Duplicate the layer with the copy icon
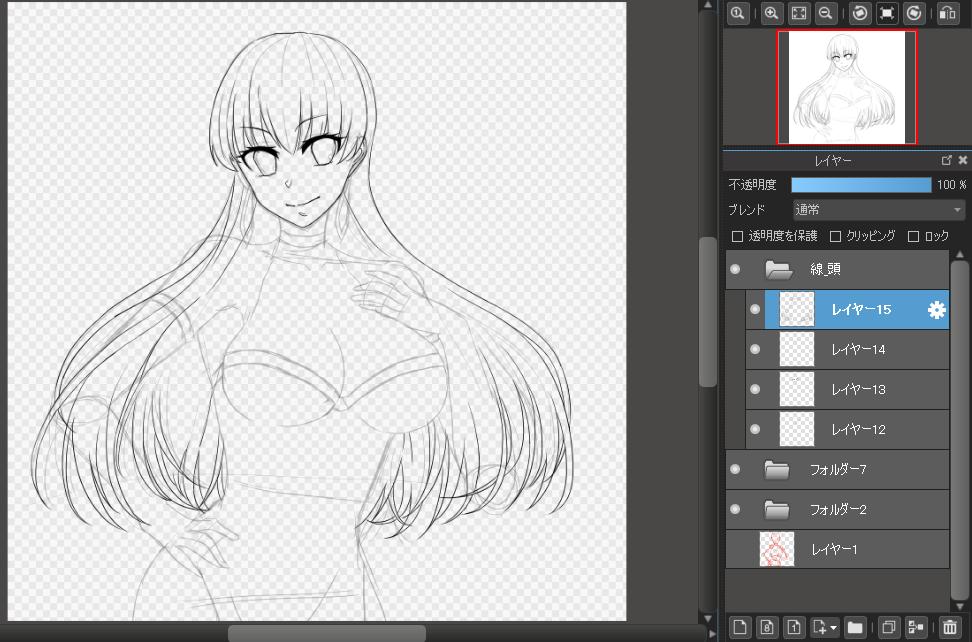Viewport: 972px width, 642px height. [887, 627]
